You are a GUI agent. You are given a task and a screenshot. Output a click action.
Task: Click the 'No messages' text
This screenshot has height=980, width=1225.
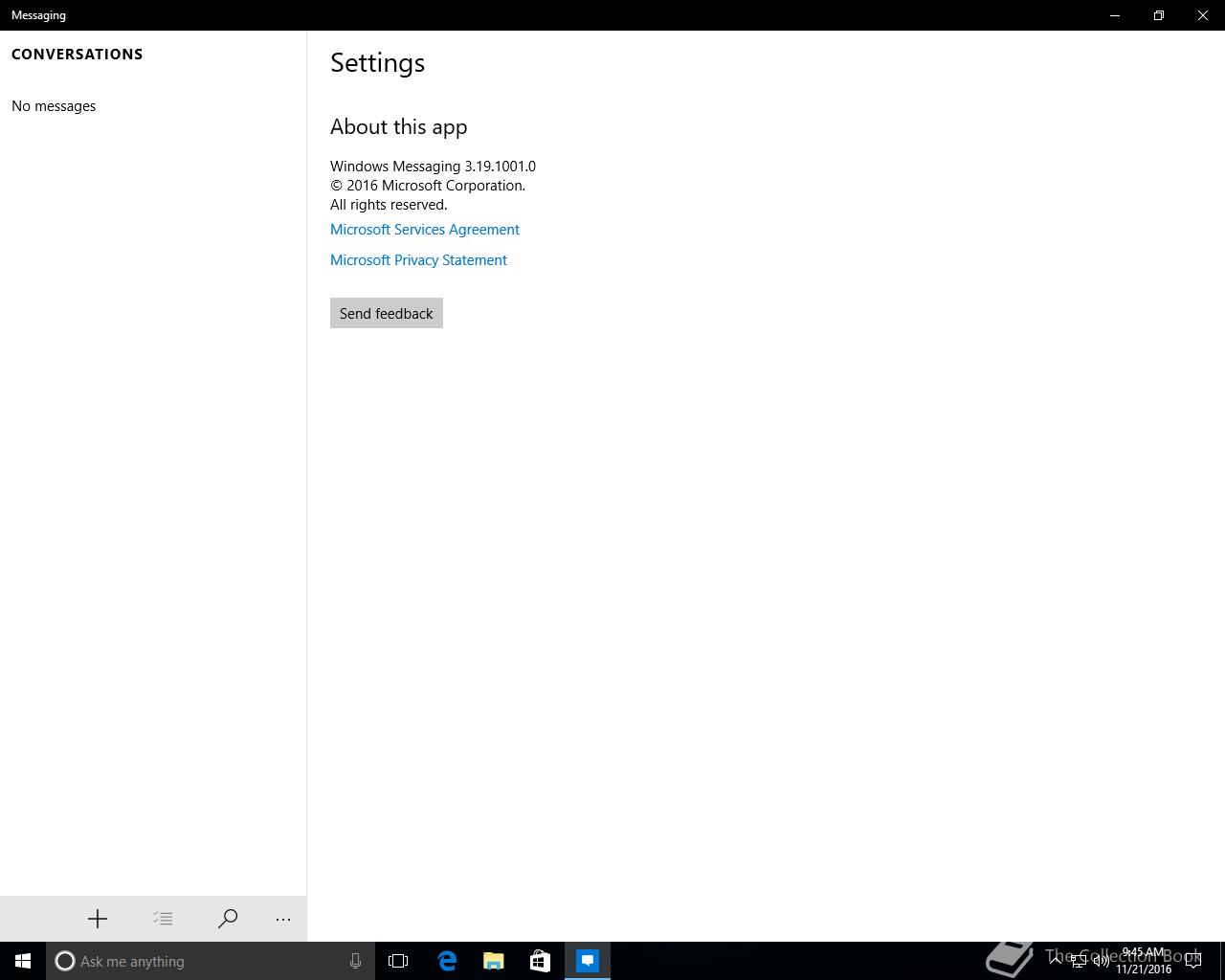[54, 106]
